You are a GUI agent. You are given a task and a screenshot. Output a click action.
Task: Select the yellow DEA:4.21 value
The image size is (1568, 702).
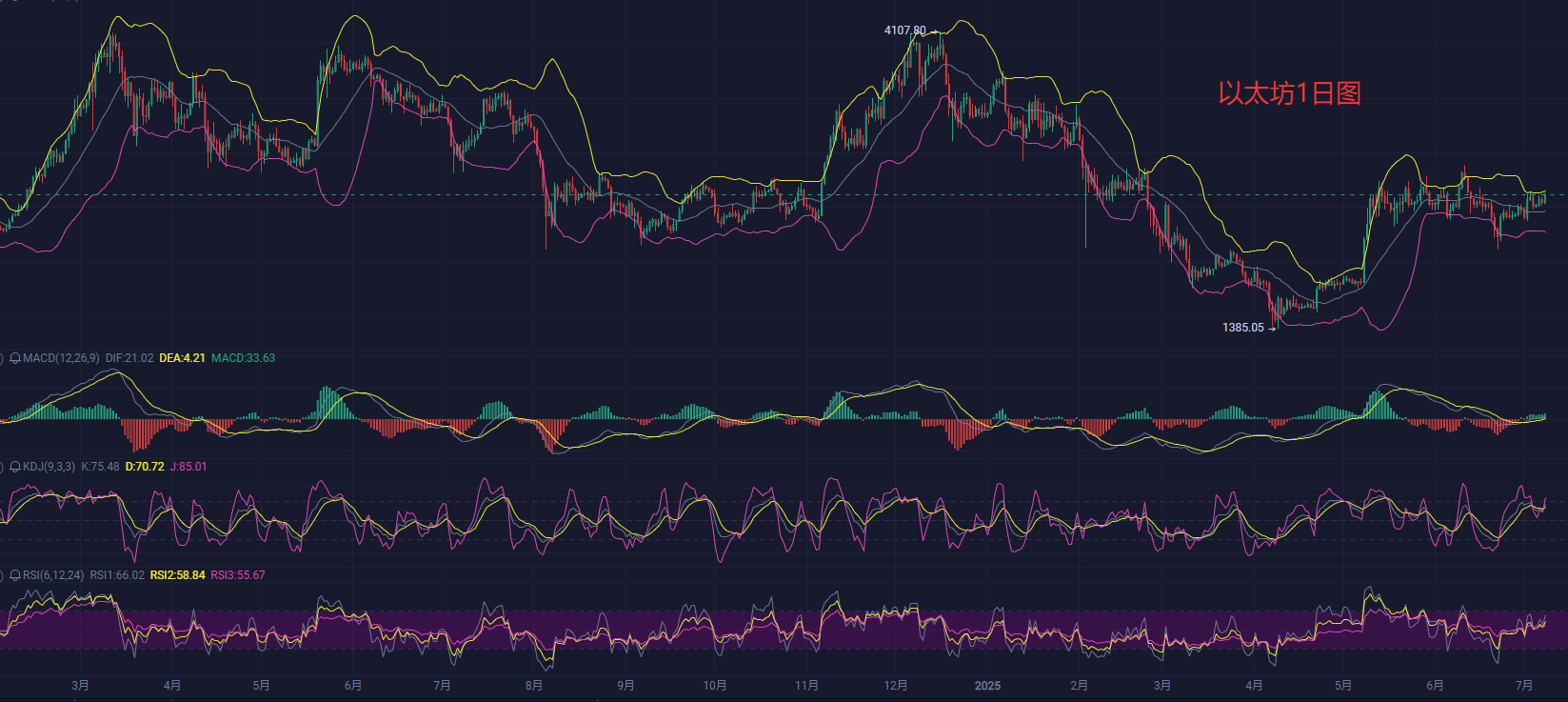(x=182, y=358)
